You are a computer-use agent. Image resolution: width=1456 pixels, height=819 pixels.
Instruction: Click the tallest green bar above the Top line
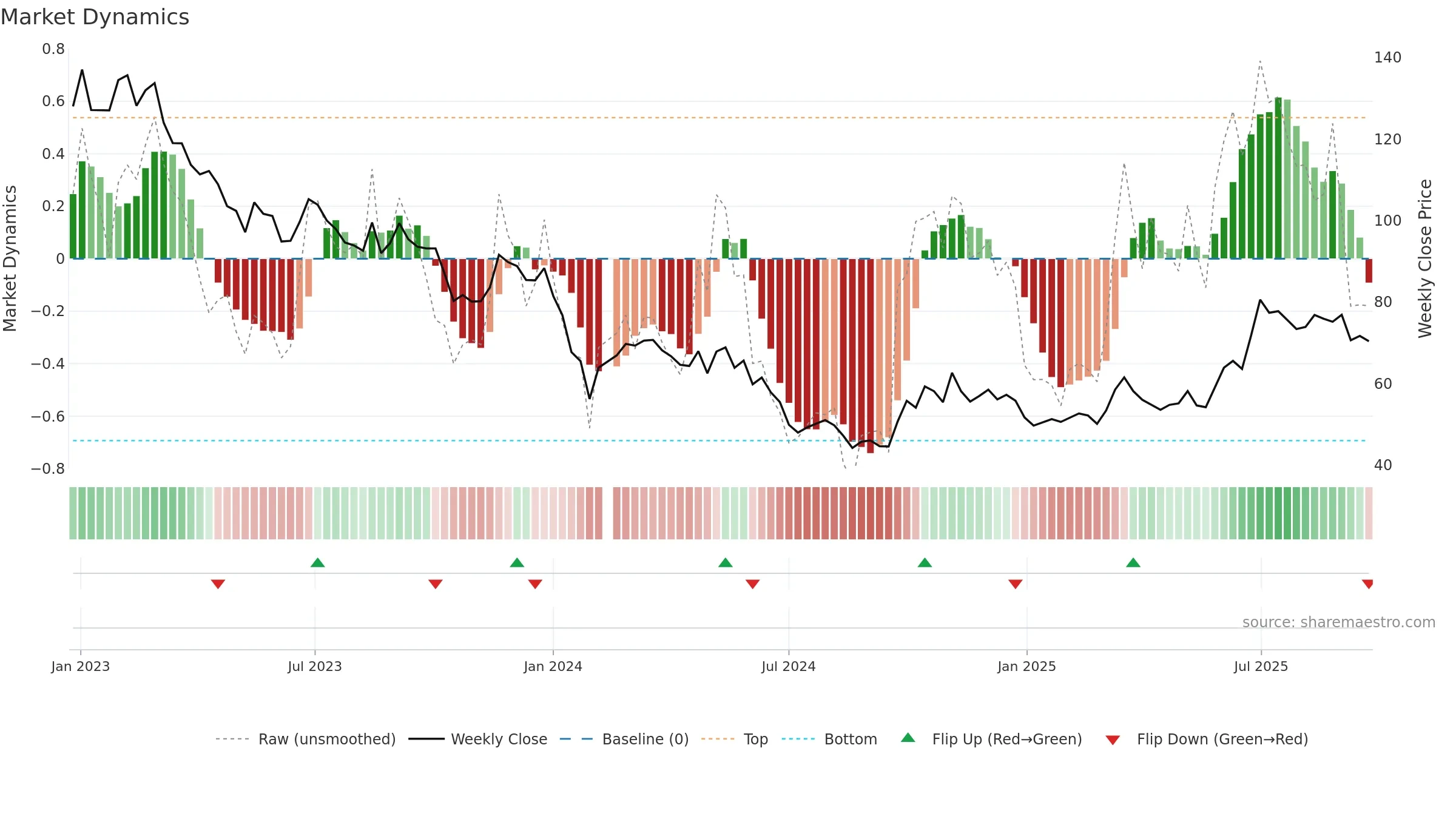click(x=1278, y=178)
